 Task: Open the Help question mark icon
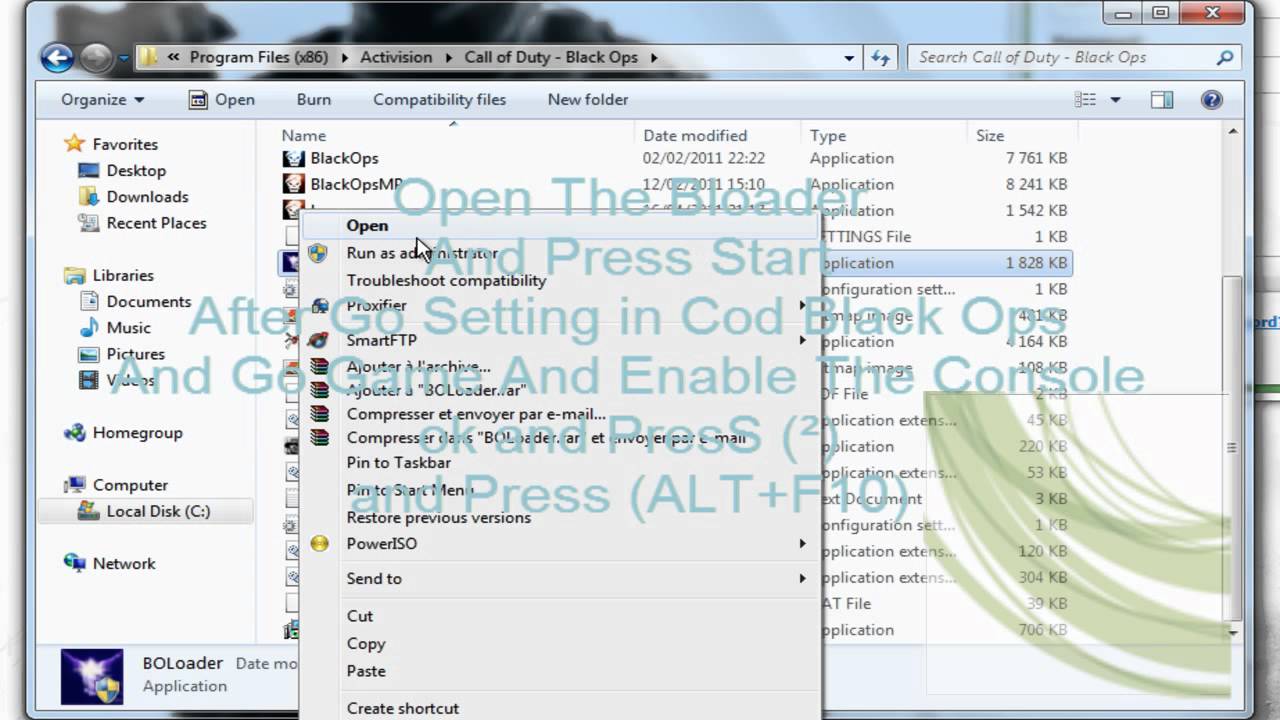click(x=1212, y=99)
